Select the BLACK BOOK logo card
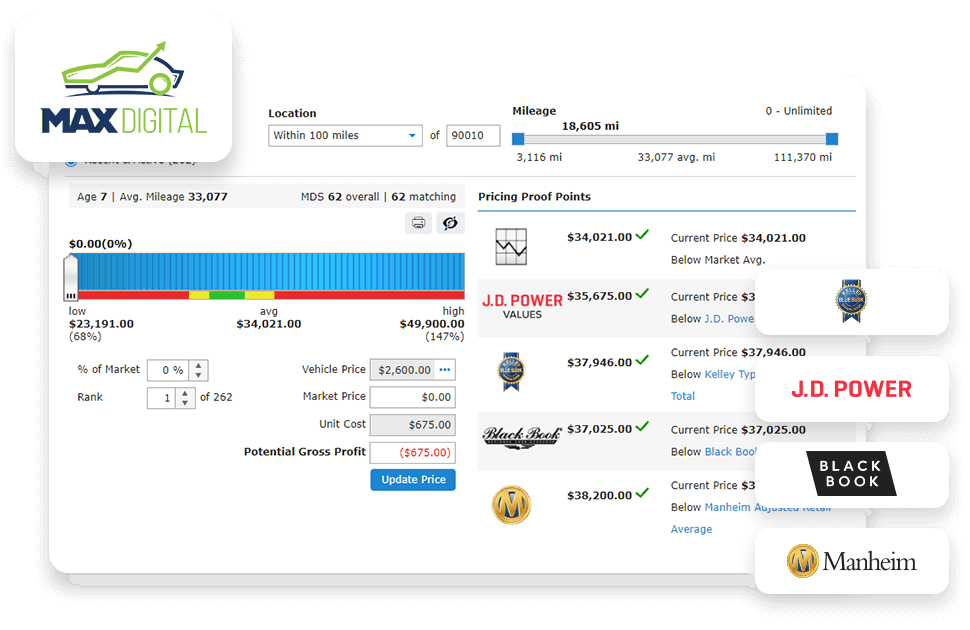970x630 pixels. point(851,474)
